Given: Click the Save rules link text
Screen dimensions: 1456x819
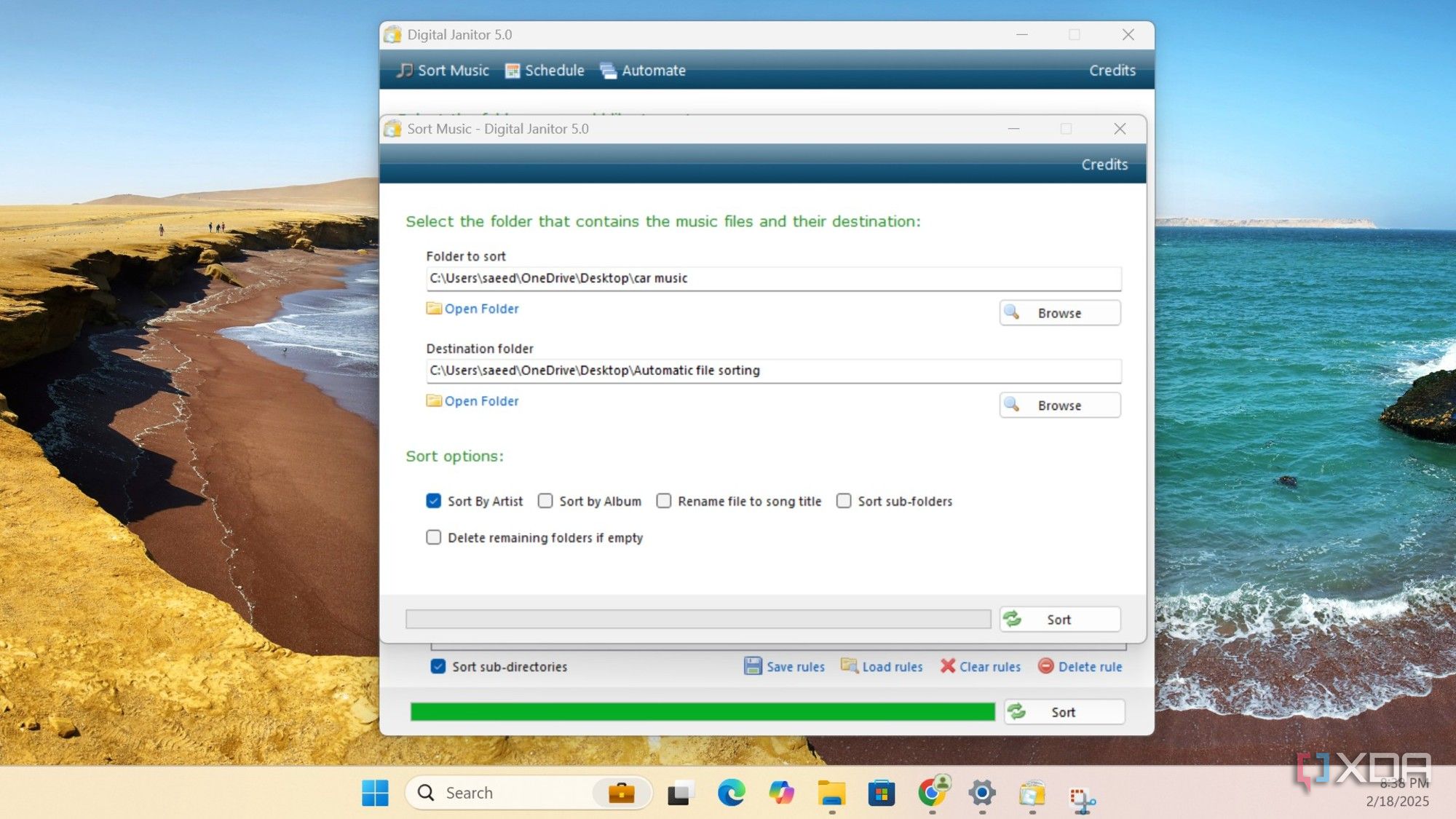Looking at the screenshot, I should [795, 667].
